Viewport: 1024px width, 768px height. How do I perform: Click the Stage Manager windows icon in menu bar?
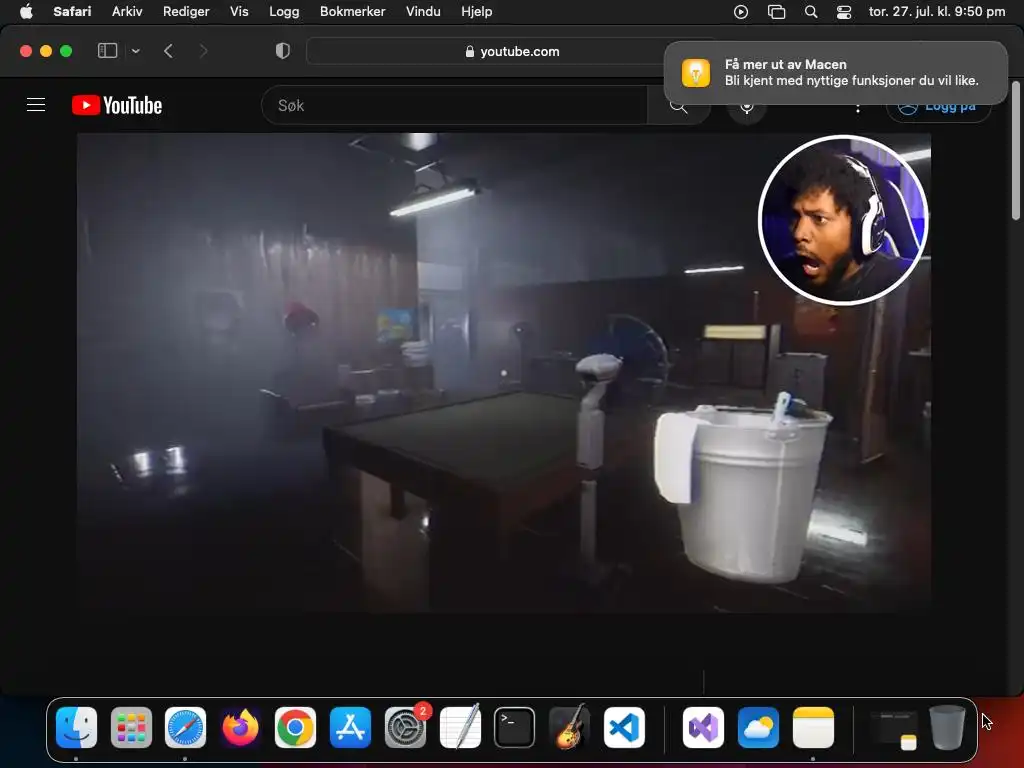[776, 12]
